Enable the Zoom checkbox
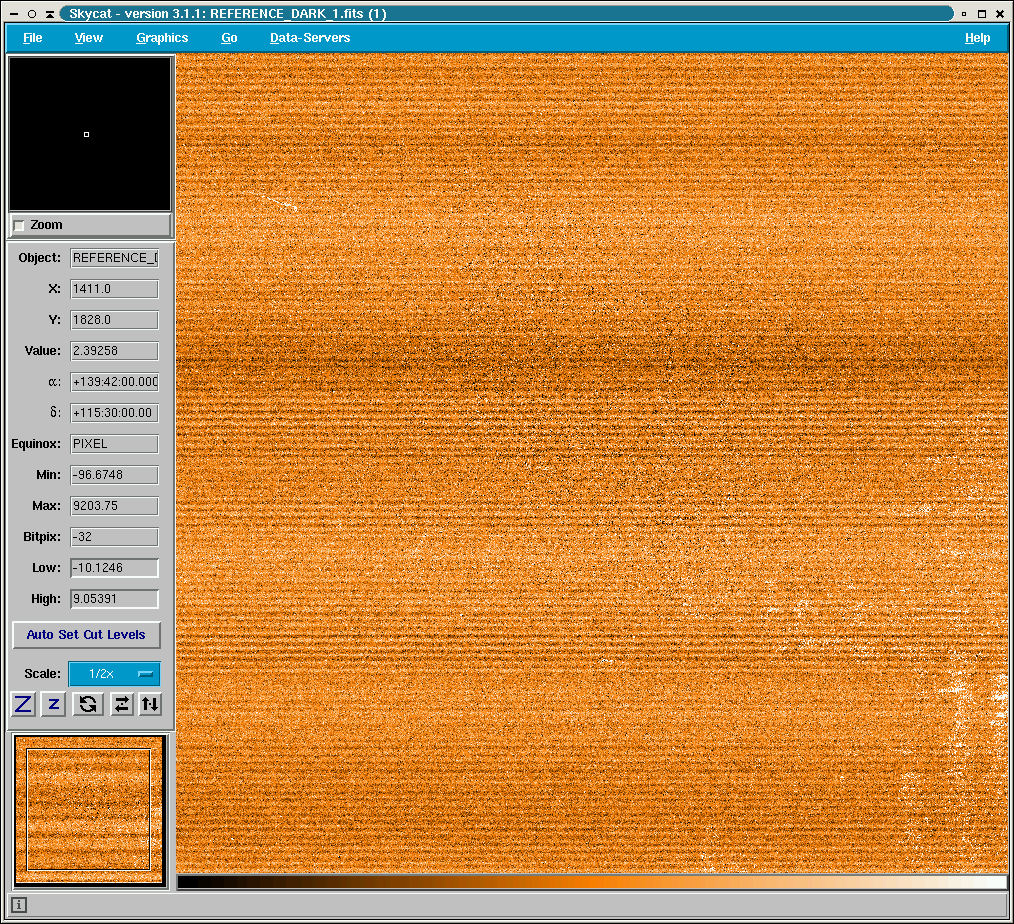Viewport: 1014px width, 924px height. (x=19, y=226)
